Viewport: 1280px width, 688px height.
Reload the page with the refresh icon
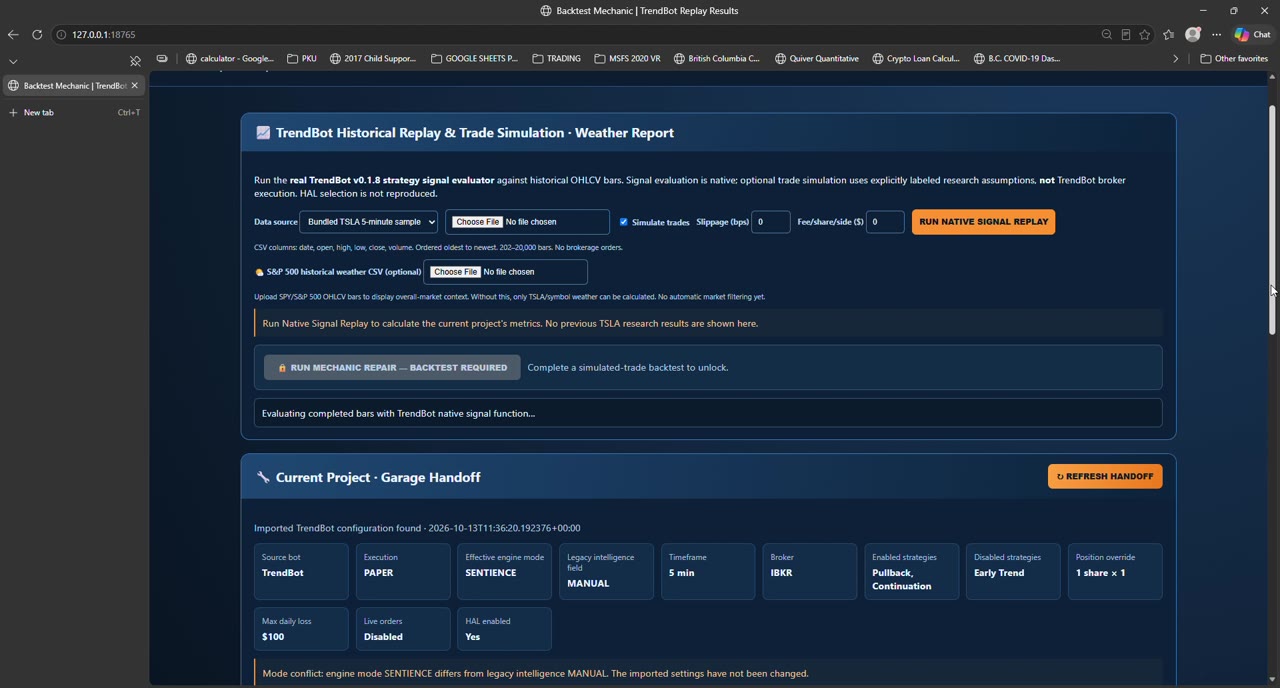pos(37,35)
